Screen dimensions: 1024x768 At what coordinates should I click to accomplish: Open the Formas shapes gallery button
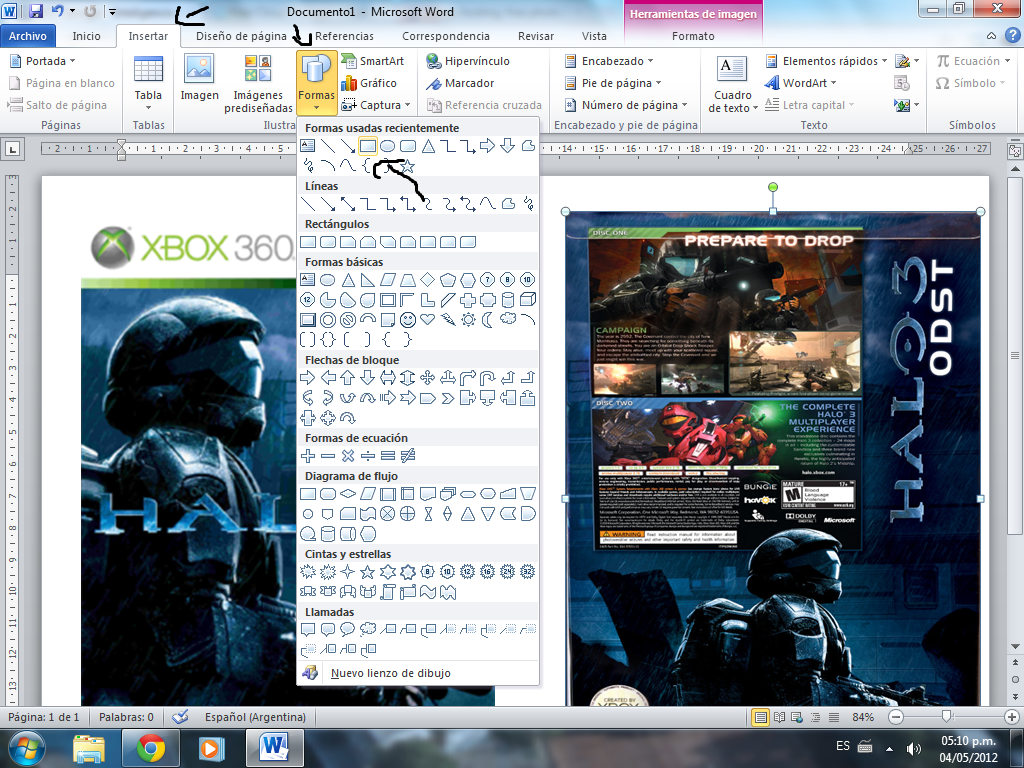(x=317, y=82)
